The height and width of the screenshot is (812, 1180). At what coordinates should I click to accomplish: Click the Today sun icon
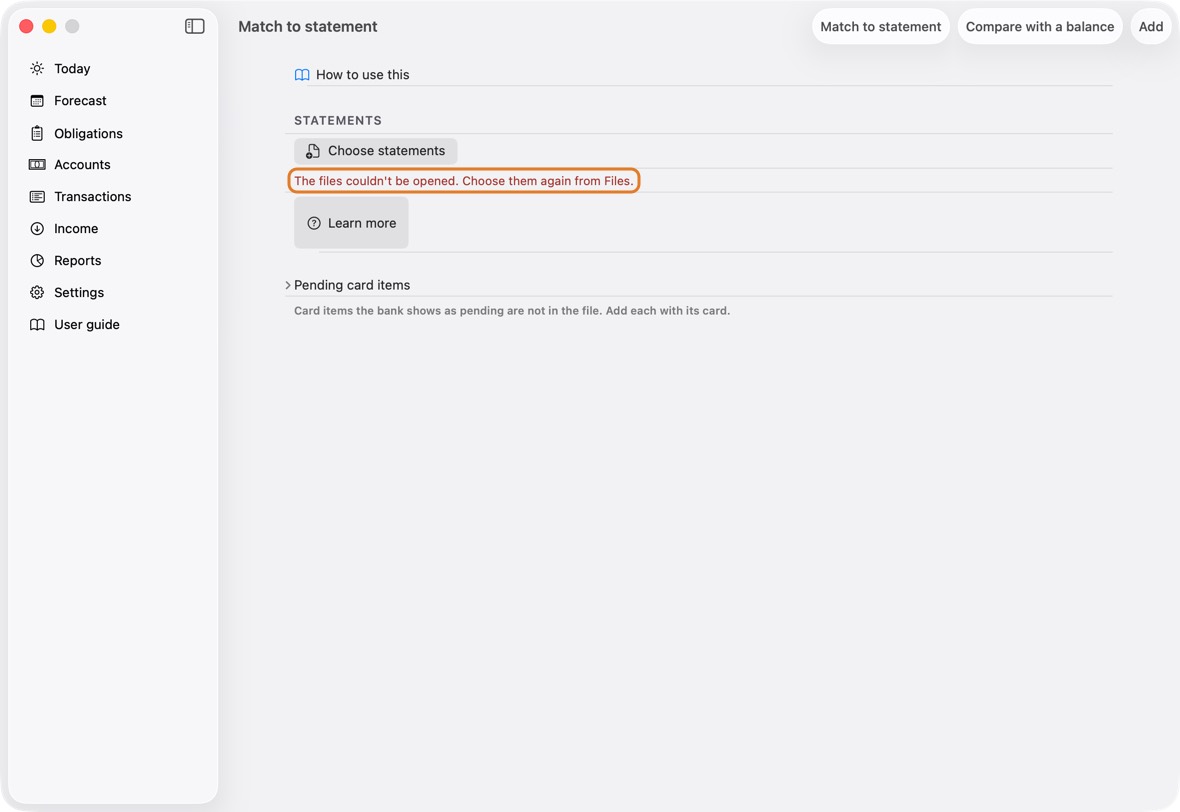[37, 68]
